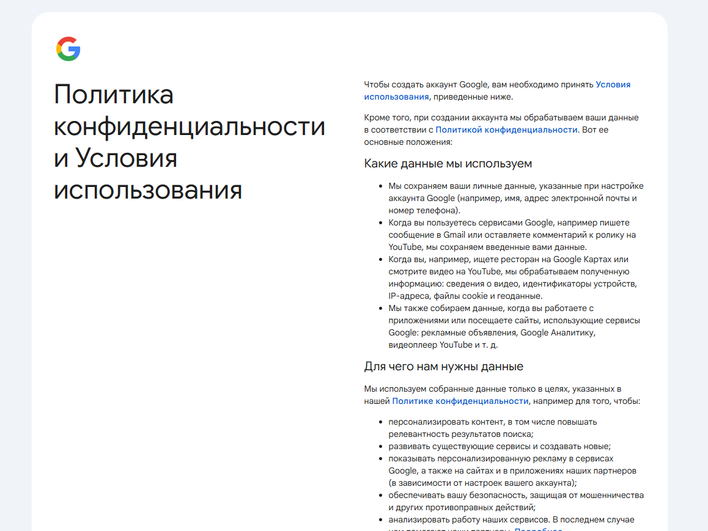This screenshot has width=708, height=531.
Task: Click the bullet "обеспечивать вашу безопасность"
Action: tap(516, 501)
